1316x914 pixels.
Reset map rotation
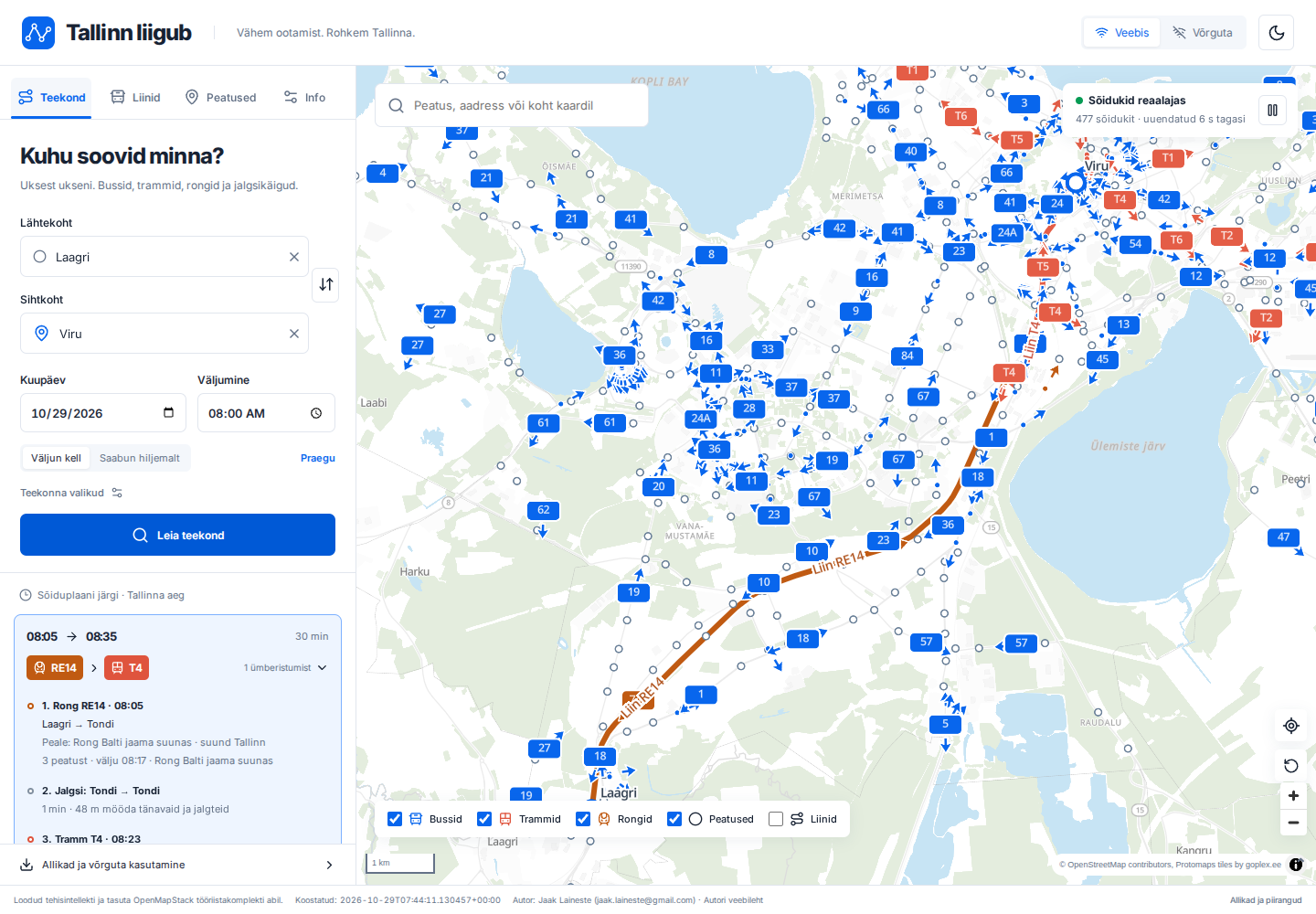coord(1291,766)
